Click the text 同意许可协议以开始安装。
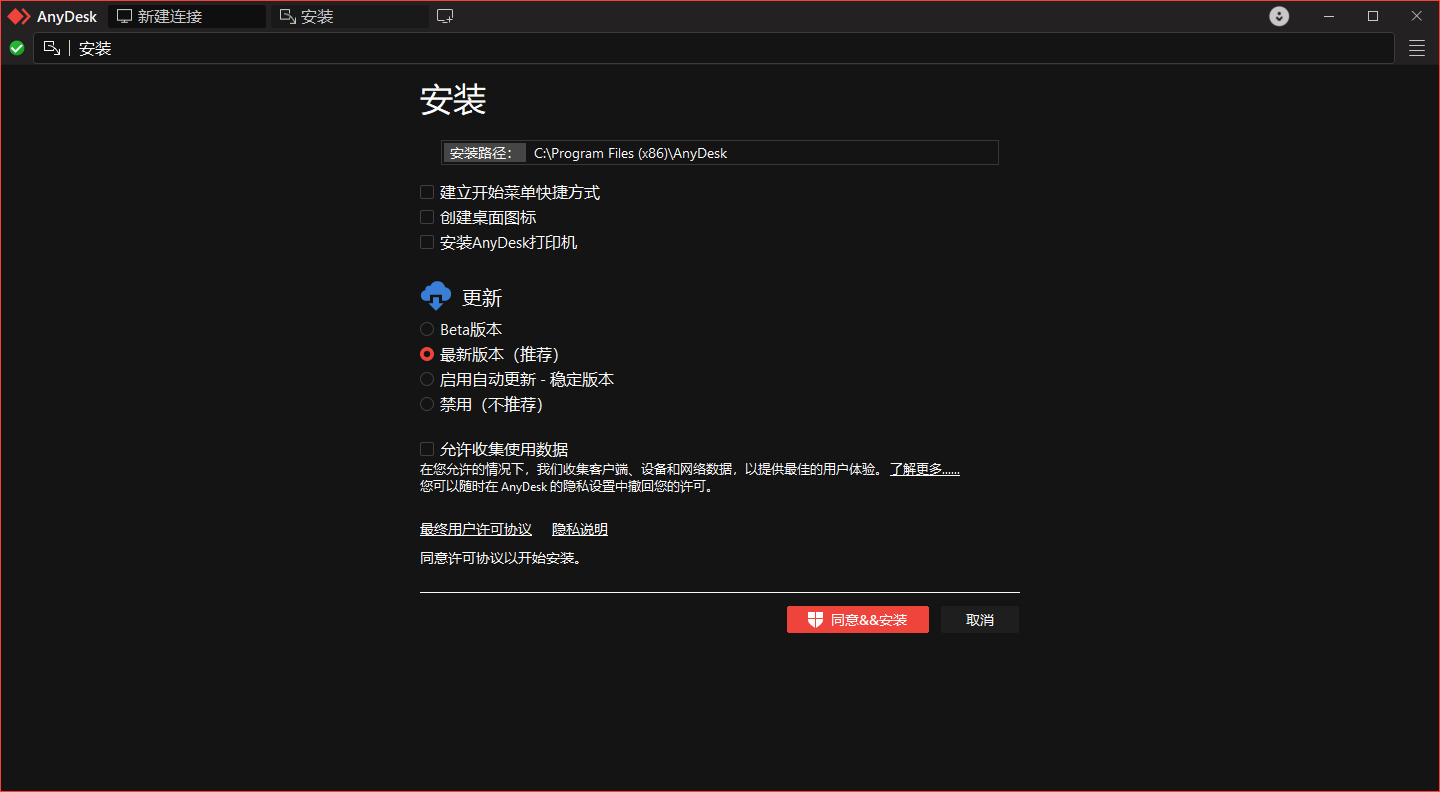The width and height of the screenshot is (1440, 792). point(501,558)
